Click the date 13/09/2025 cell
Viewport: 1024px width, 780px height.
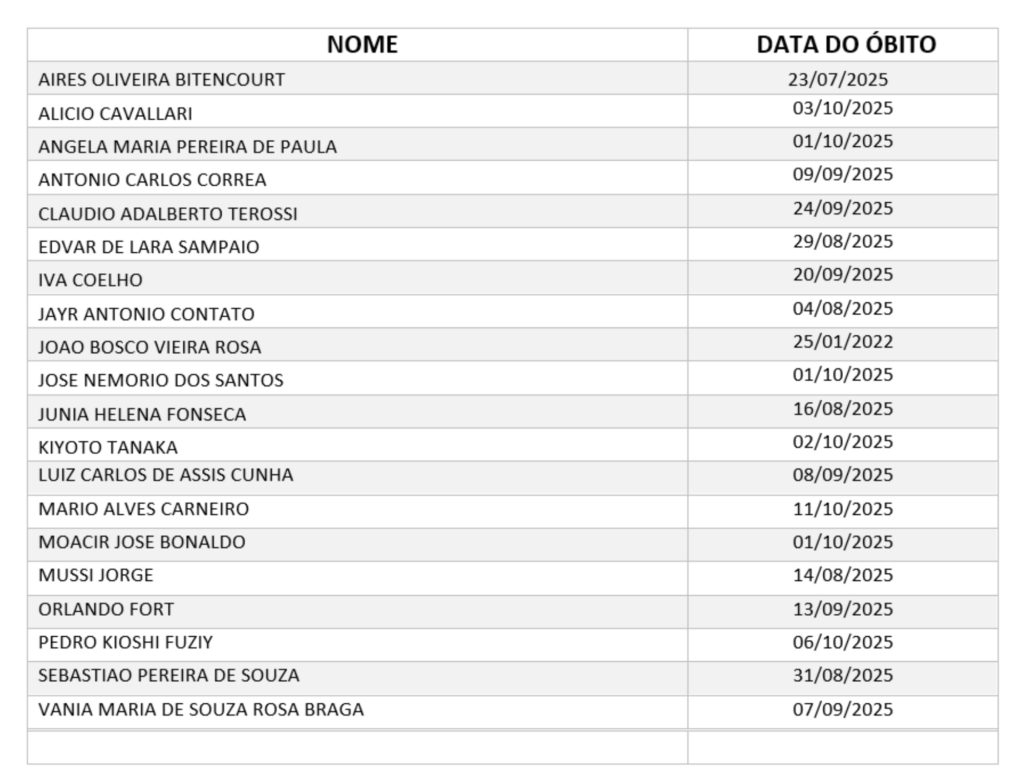[x=842, y=609]
